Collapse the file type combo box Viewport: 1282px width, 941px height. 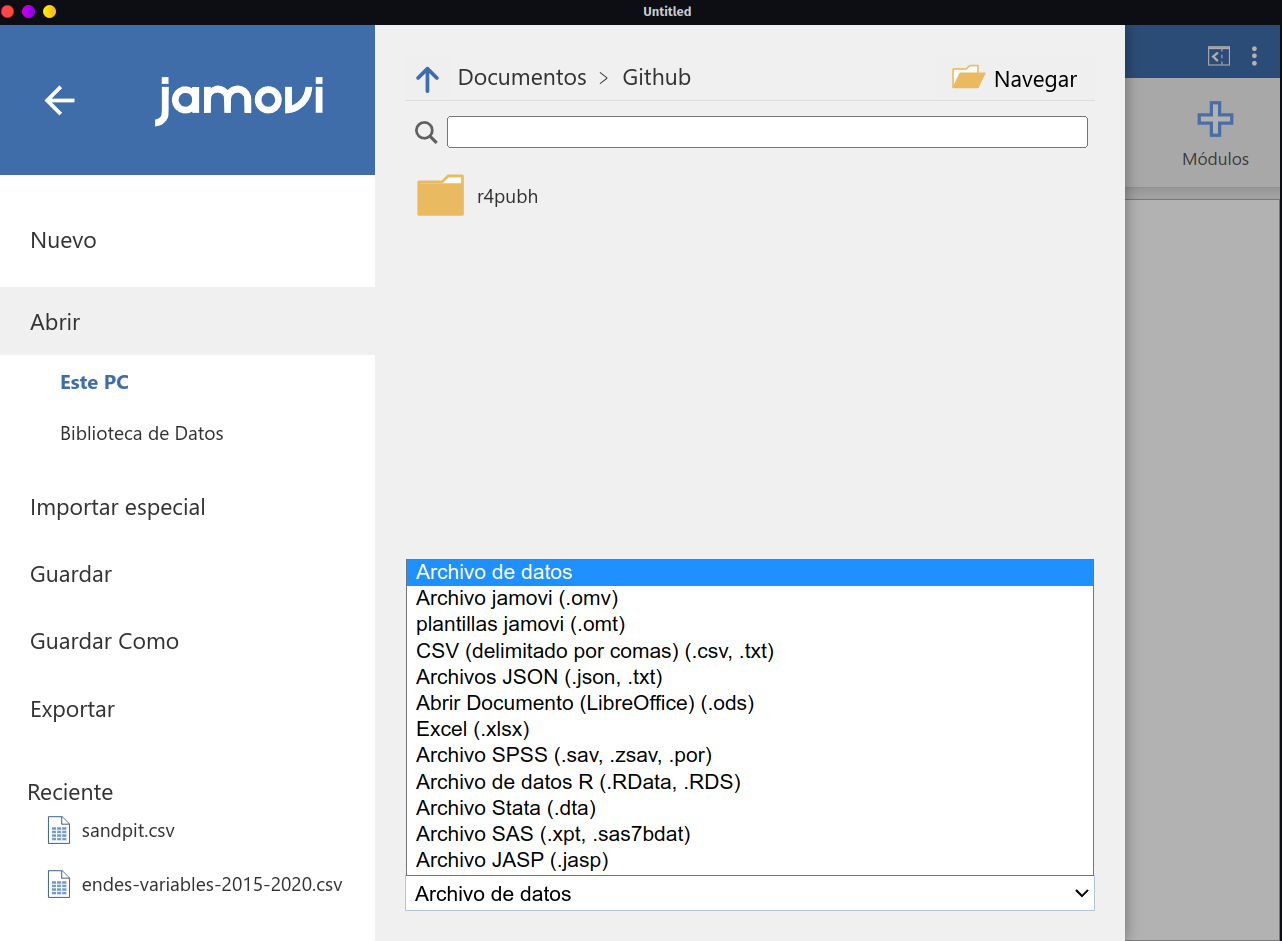[750, 893]
